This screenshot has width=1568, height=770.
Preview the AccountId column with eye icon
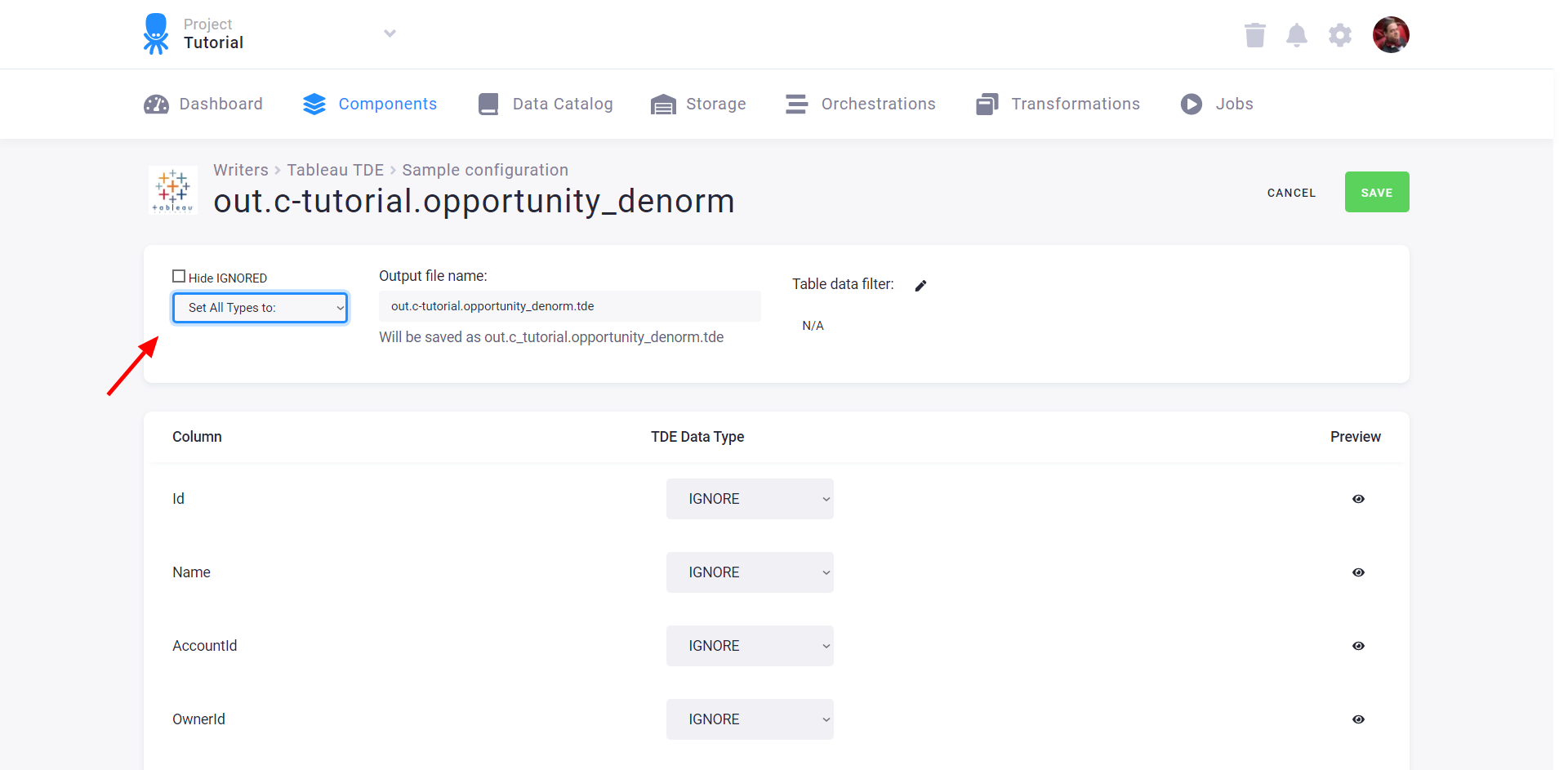tap(1358, 646)
